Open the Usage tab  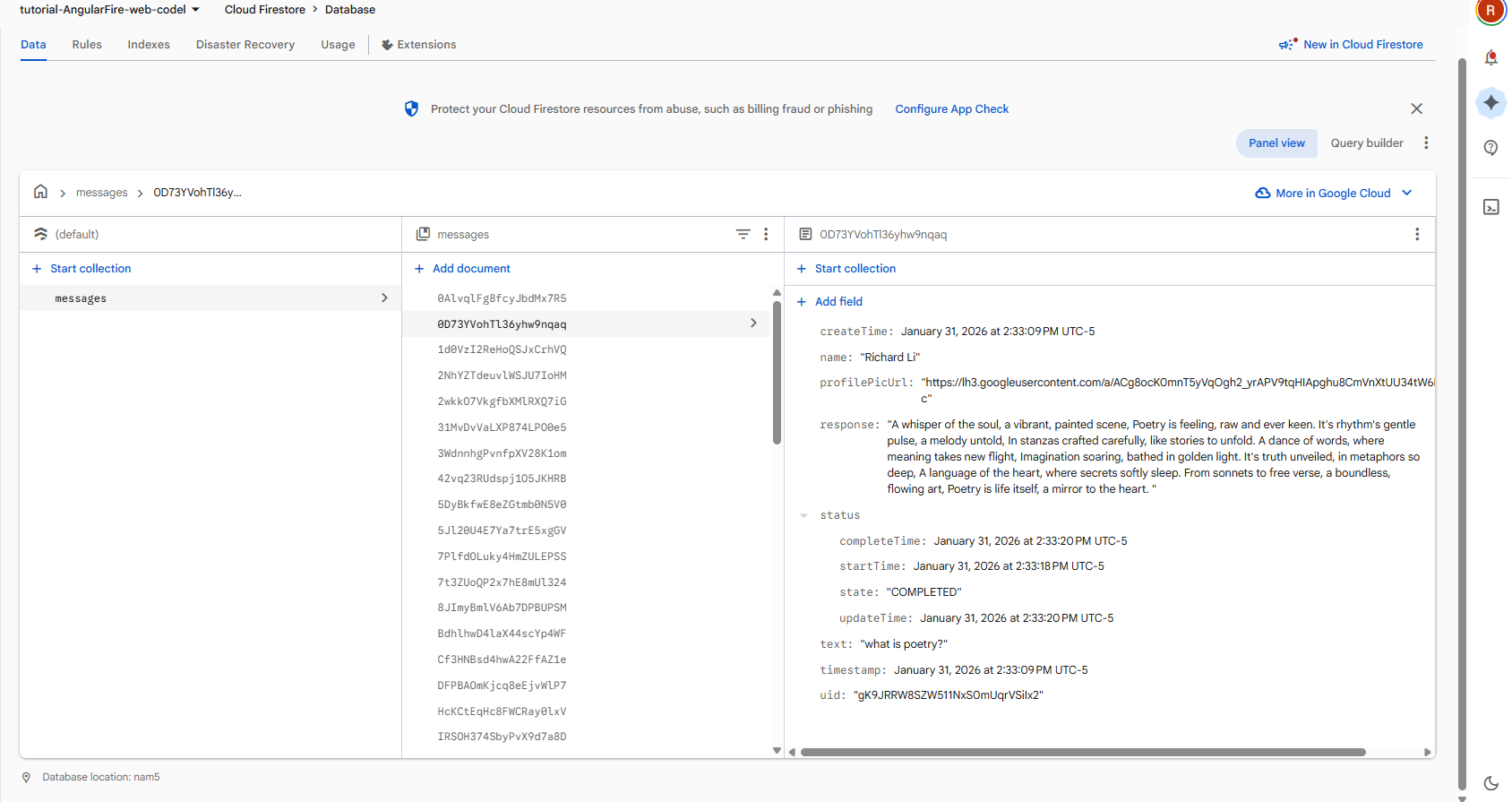tap(338, 45)
